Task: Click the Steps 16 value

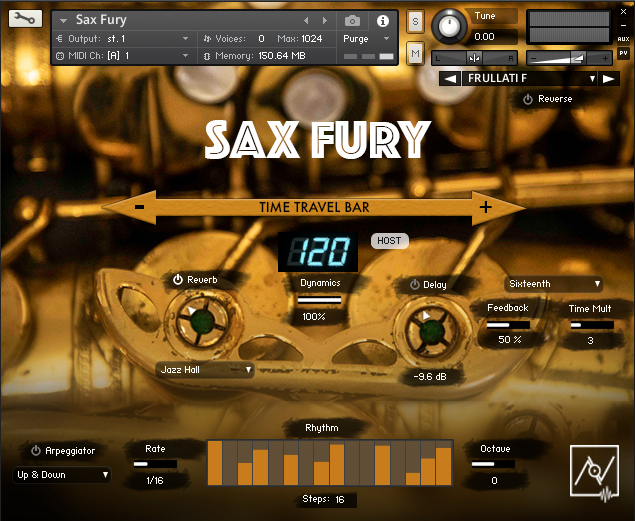Action: [x=339, y=500]
